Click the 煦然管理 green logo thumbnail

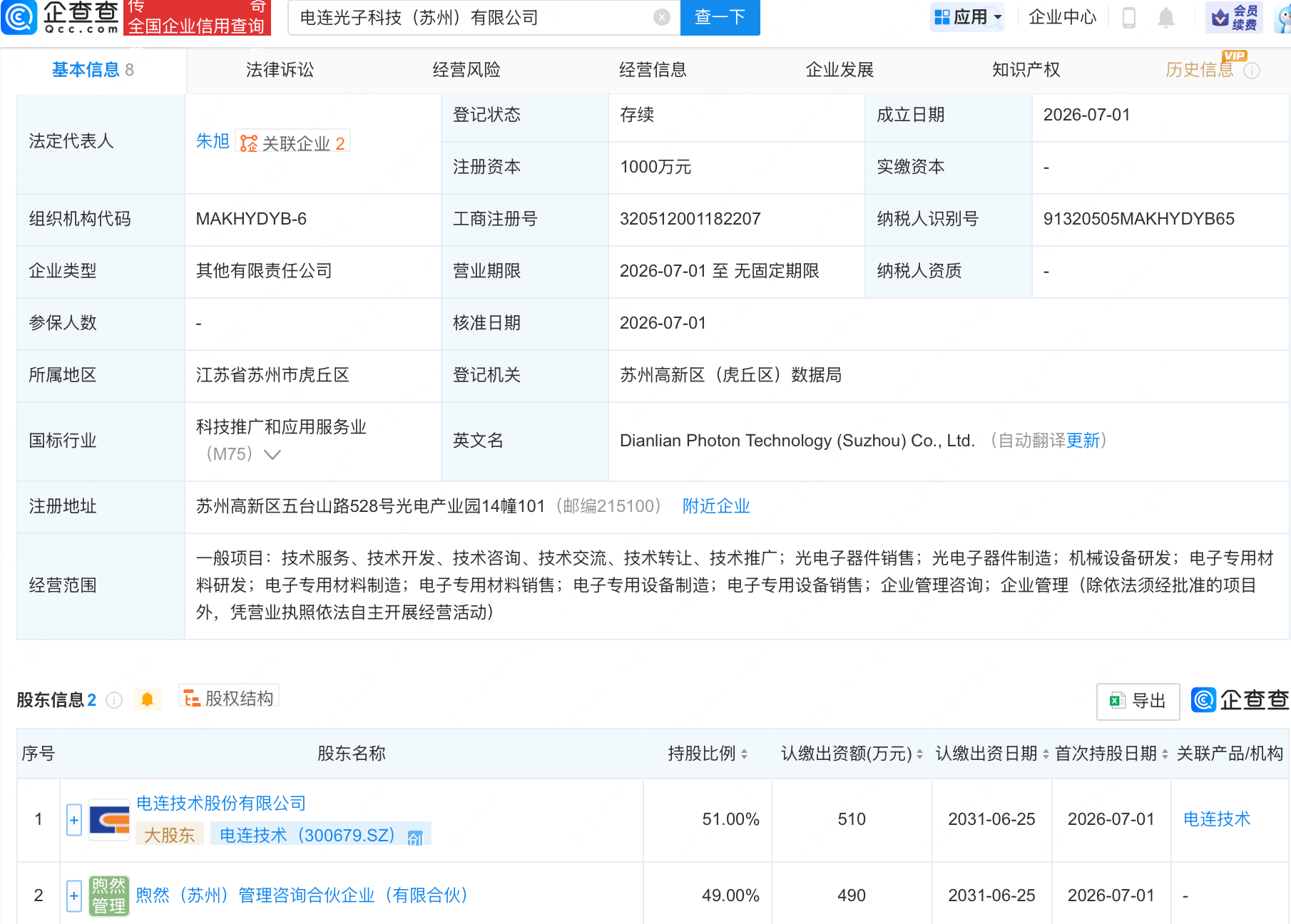point(109,895)
